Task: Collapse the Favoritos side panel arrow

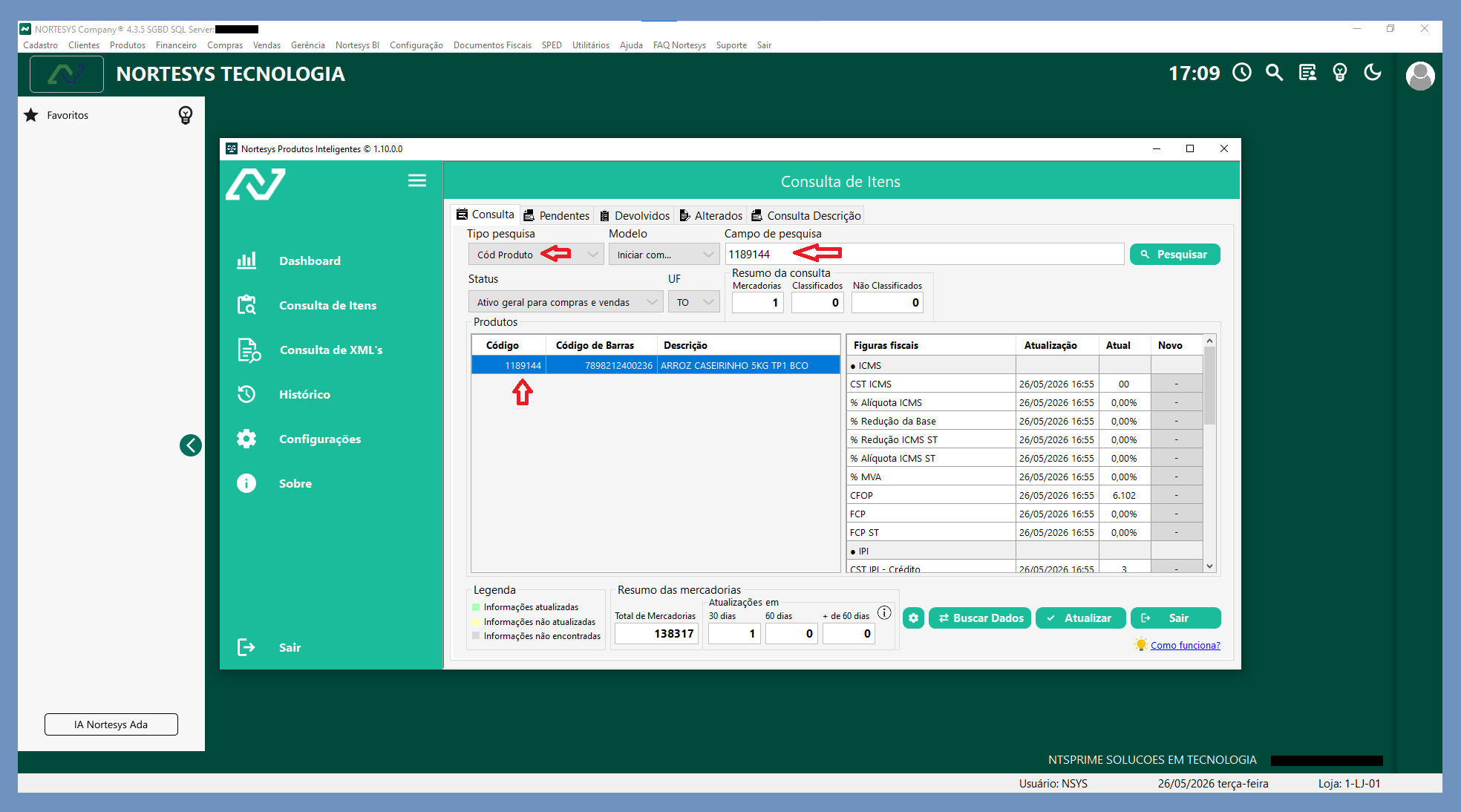Action: (191, 445)
